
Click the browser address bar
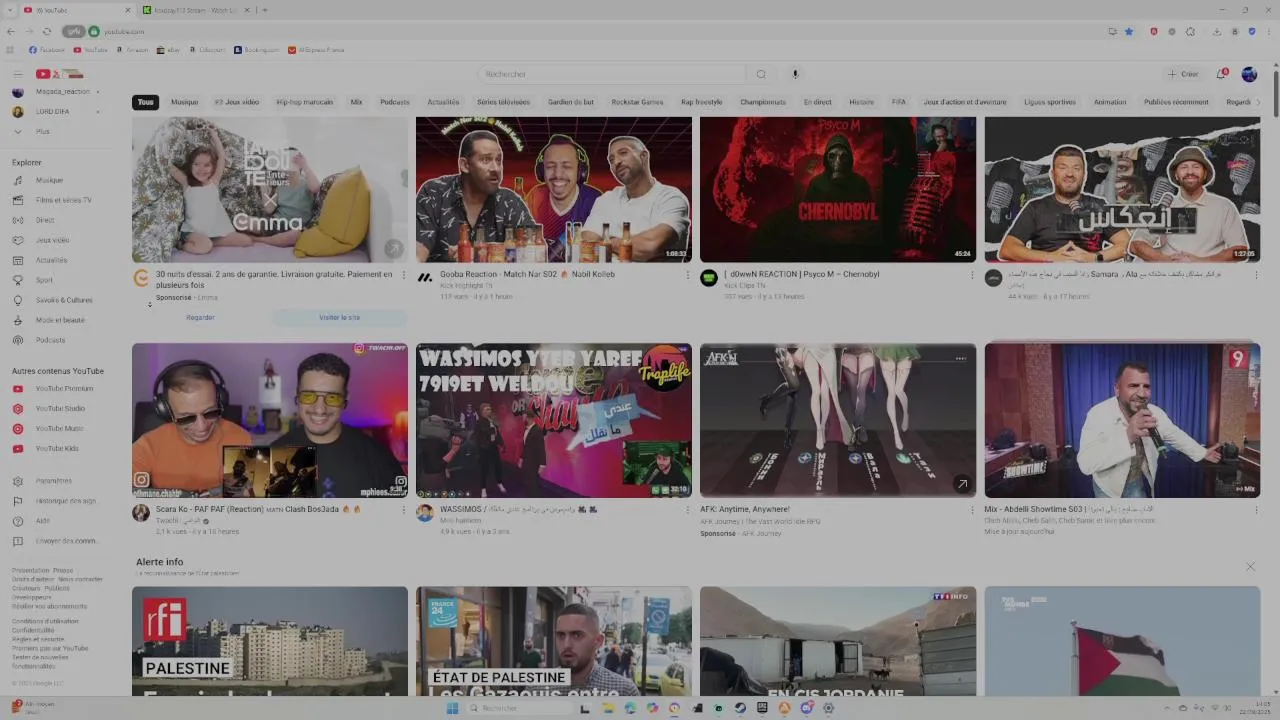click(x=600, y=31)
